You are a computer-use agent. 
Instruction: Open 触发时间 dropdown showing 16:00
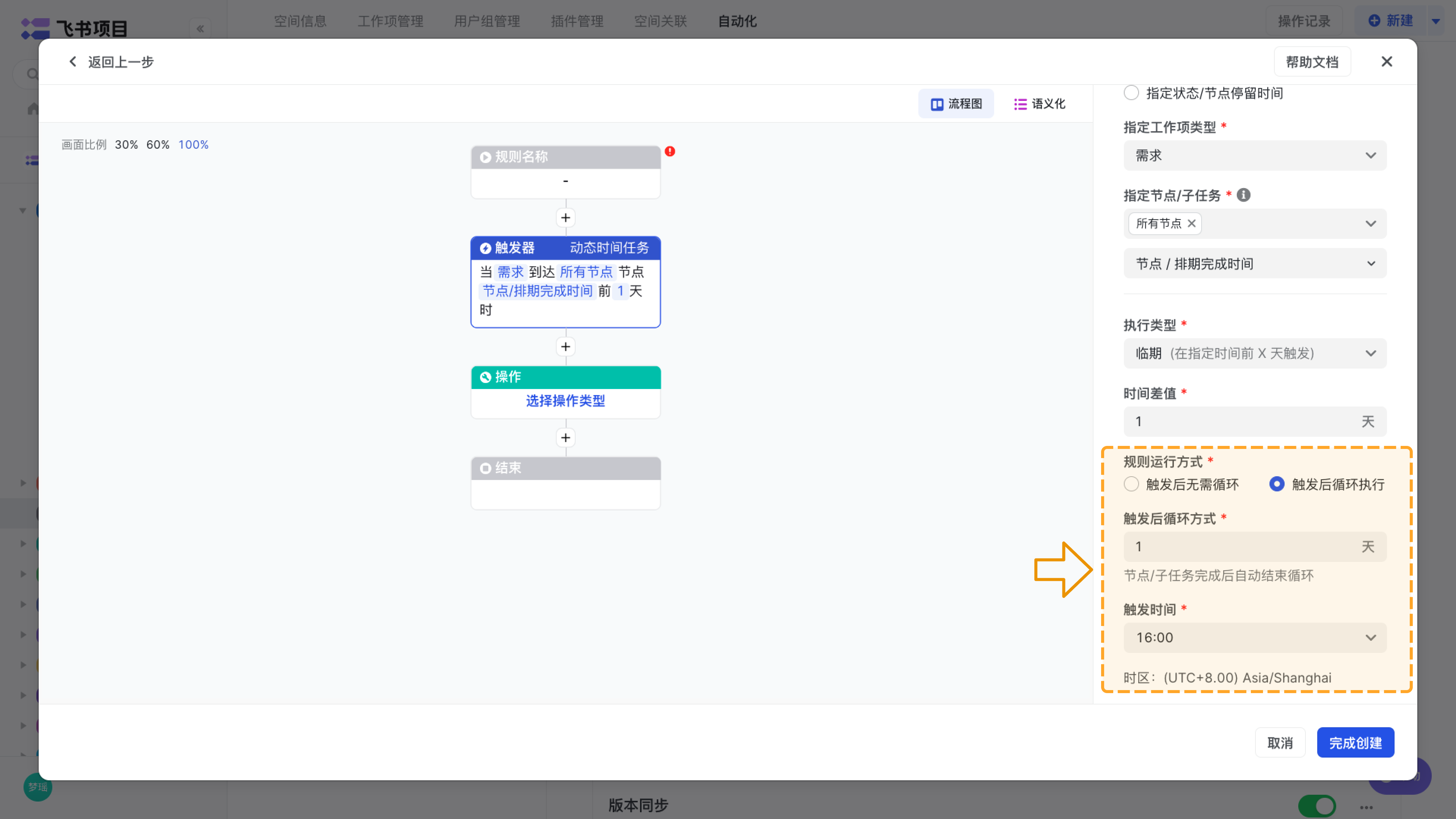coord(1255,637)
